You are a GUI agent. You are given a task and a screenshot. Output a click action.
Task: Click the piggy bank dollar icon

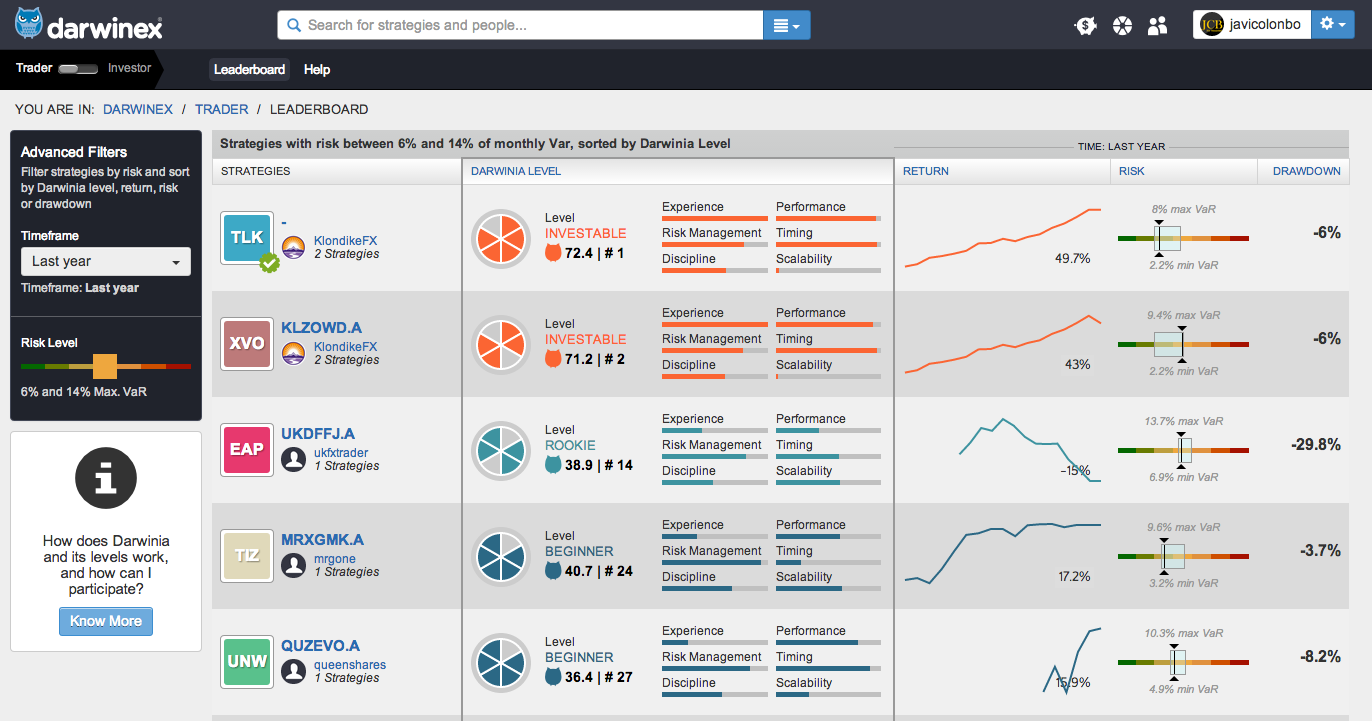[x=1086, y=26]
